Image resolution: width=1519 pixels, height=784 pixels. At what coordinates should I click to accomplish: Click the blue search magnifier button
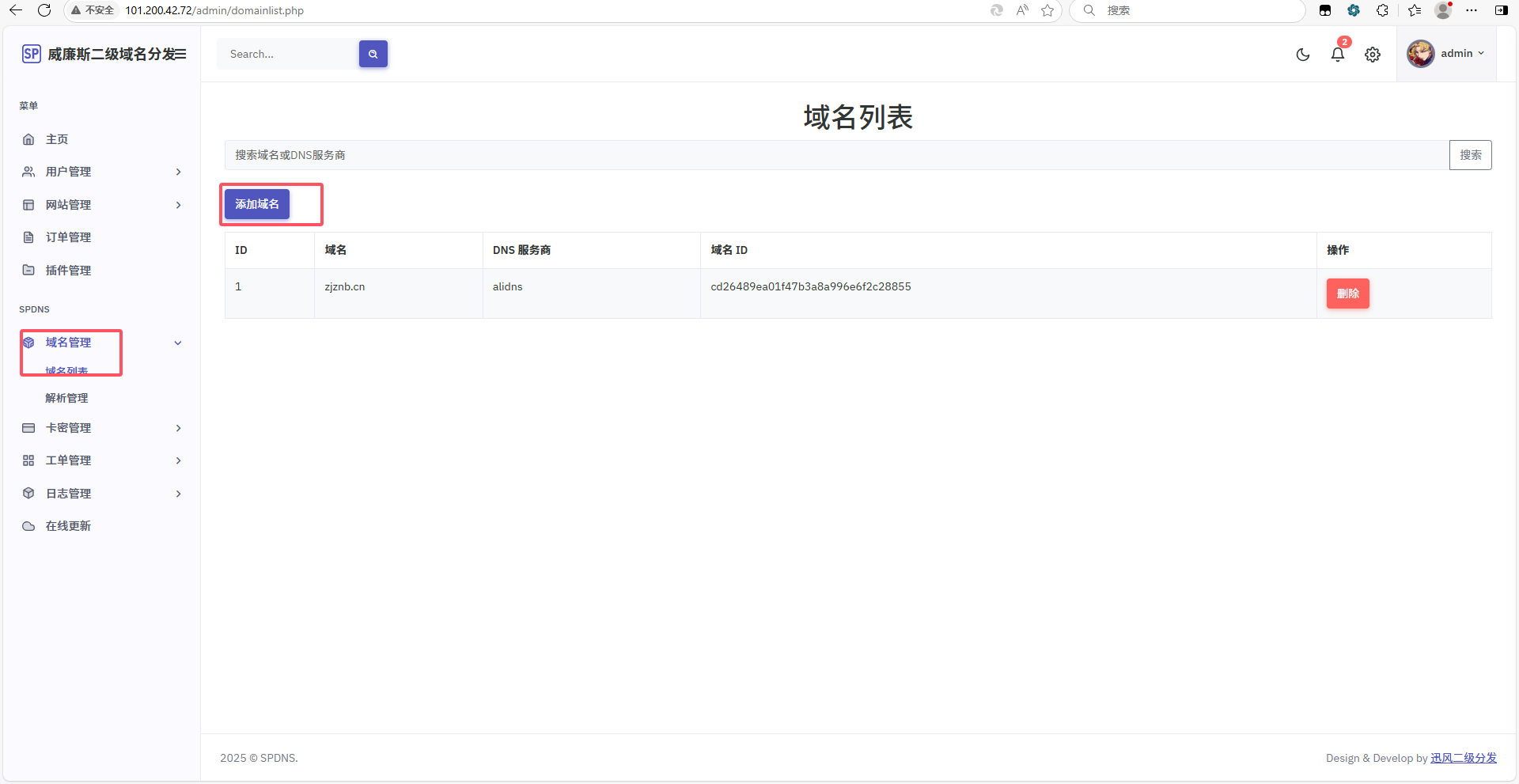tap(373, 54)
